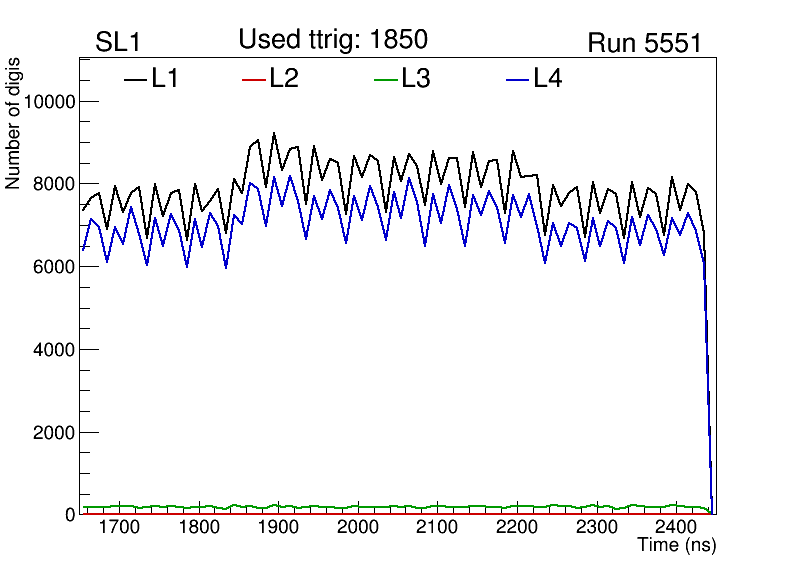Screen dimensions: 796x572
Task: Select the 'Number of digis' y-axis title
Action: tap(14, 136)
